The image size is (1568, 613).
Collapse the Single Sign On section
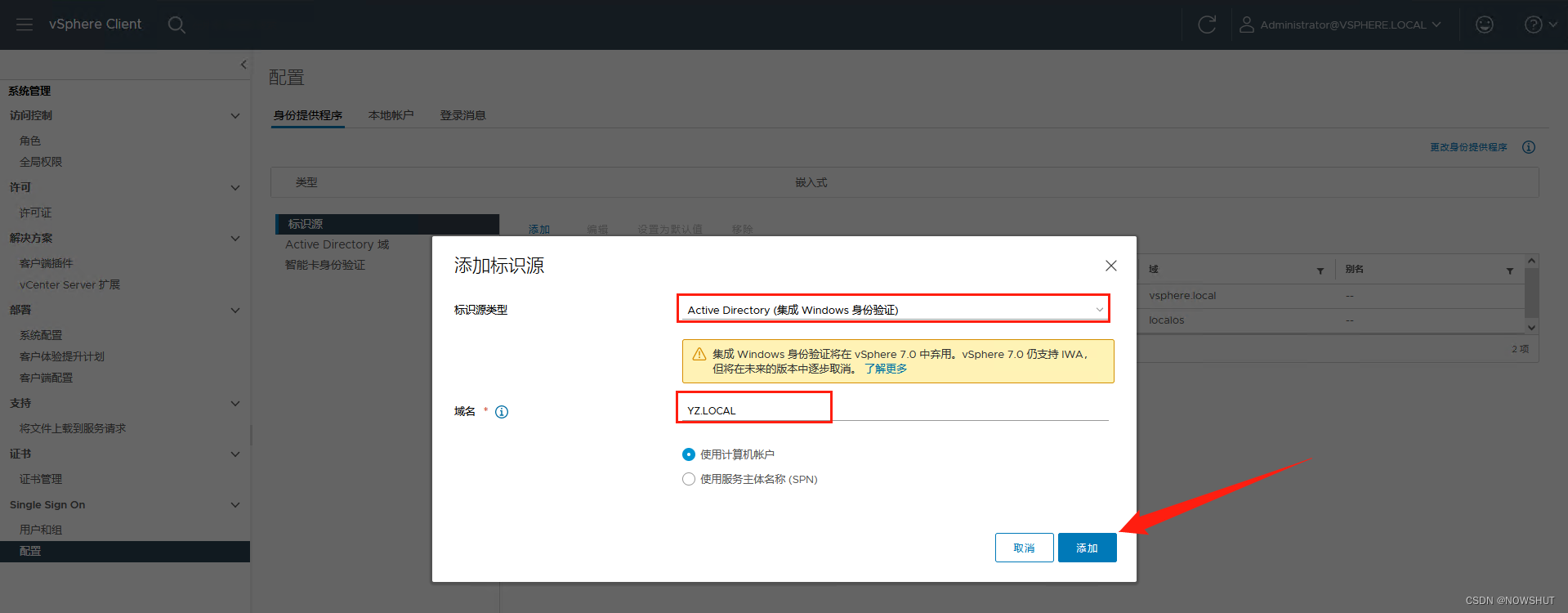(x=235, y=504)
